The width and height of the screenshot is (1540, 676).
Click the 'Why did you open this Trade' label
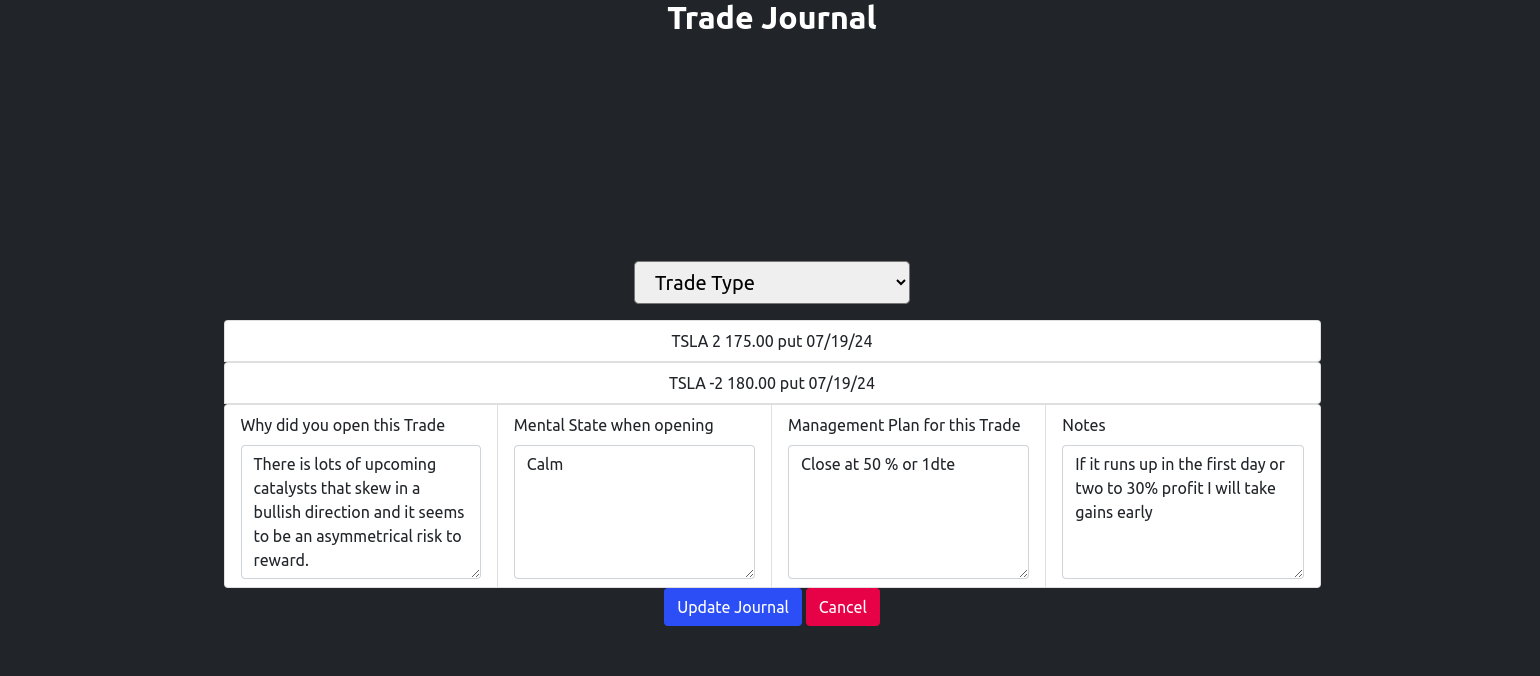coord(342,425)
